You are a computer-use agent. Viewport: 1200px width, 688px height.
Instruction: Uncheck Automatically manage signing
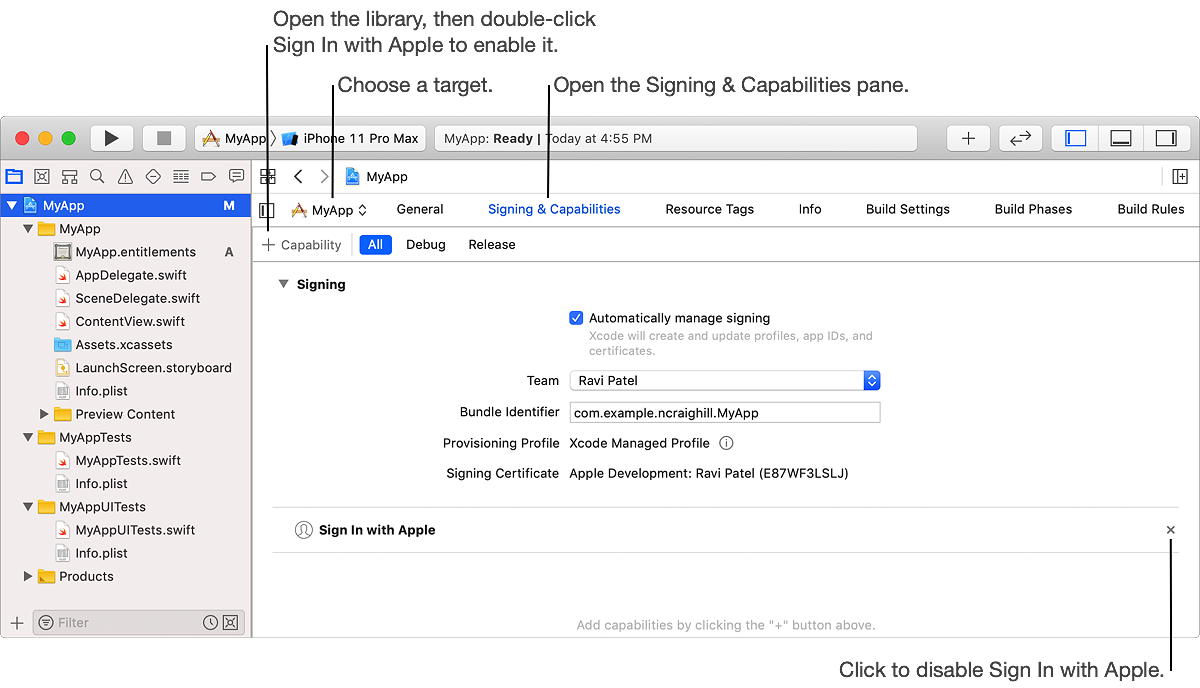pos(576,318)
